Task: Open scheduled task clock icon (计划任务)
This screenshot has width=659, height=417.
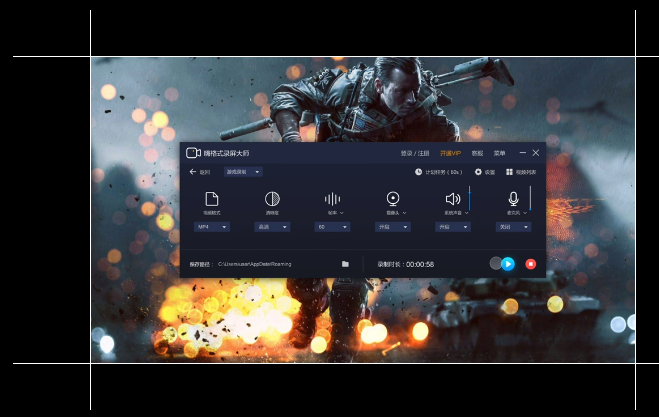Action: 418,172
